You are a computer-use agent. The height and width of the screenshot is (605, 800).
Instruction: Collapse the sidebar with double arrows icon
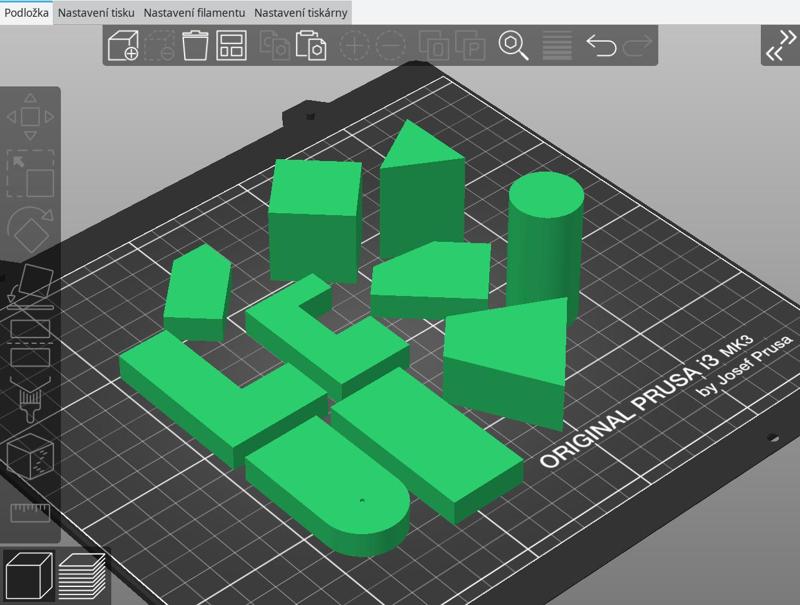781,45
